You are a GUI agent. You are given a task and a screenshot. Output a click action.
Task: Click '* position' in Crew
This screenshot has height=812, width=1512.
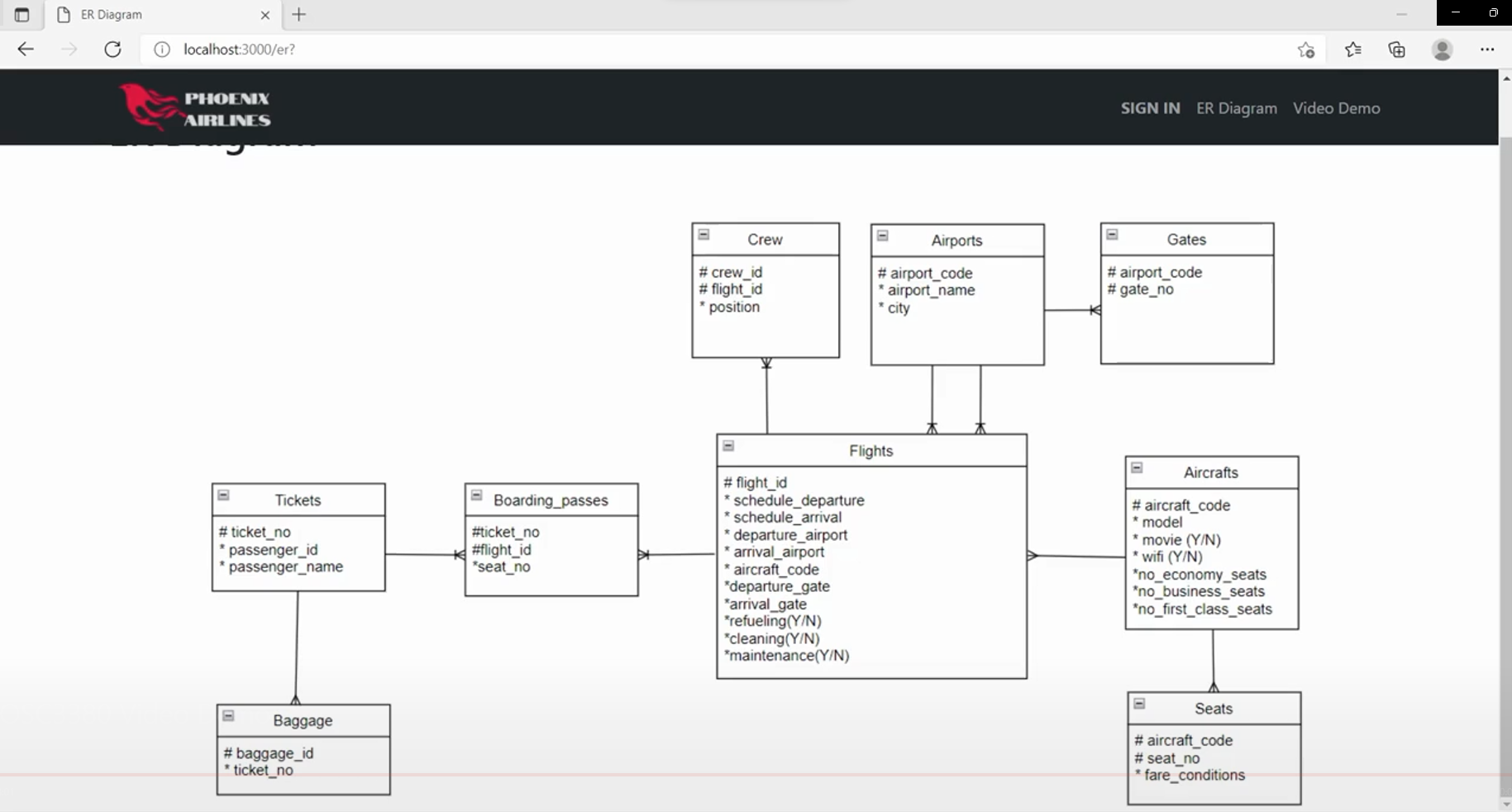(x=729, y=307)
